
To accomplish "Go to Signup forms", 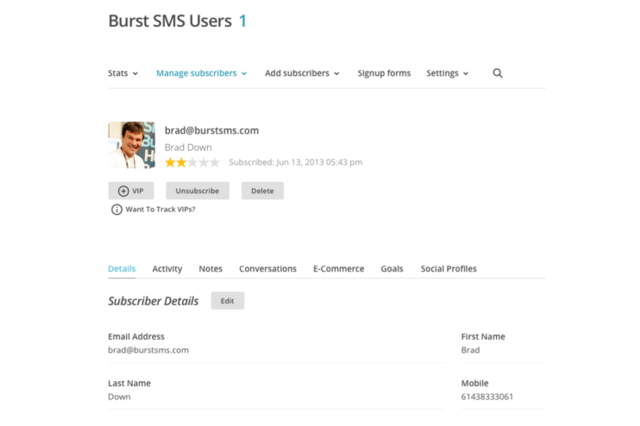I will [x=384, y=73].
